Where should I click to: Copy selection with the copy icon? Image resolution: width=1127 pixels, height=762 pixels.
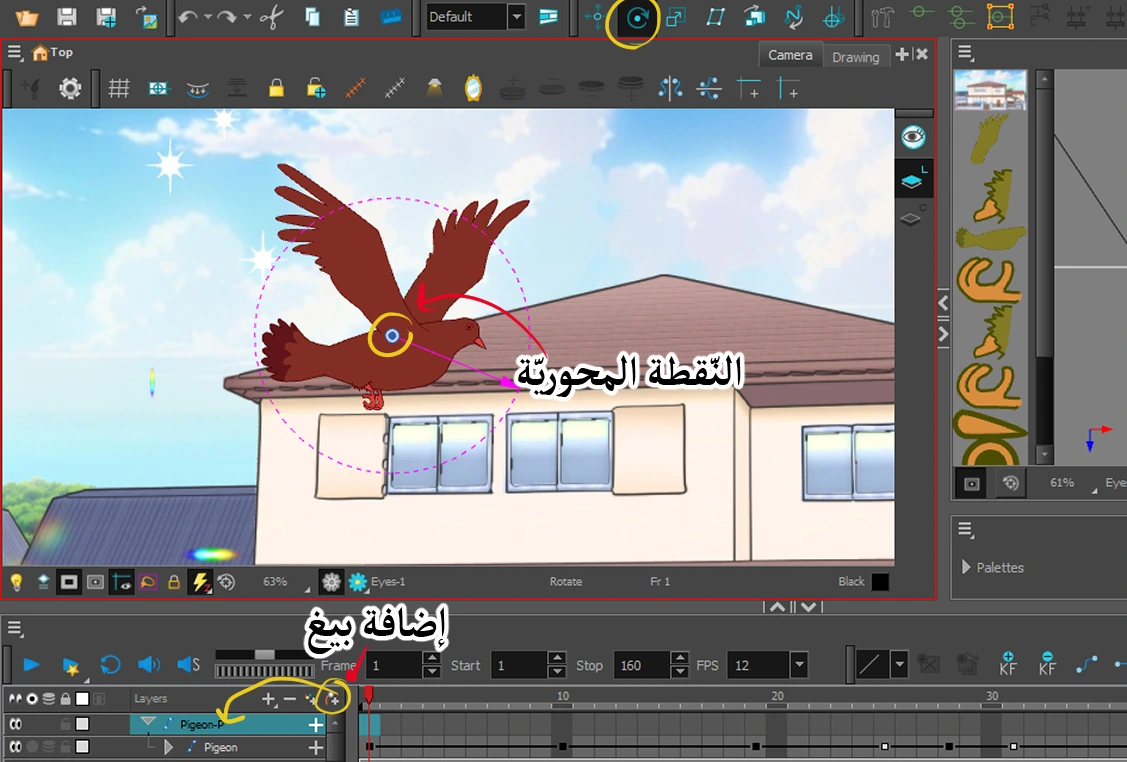pos(312,17)
